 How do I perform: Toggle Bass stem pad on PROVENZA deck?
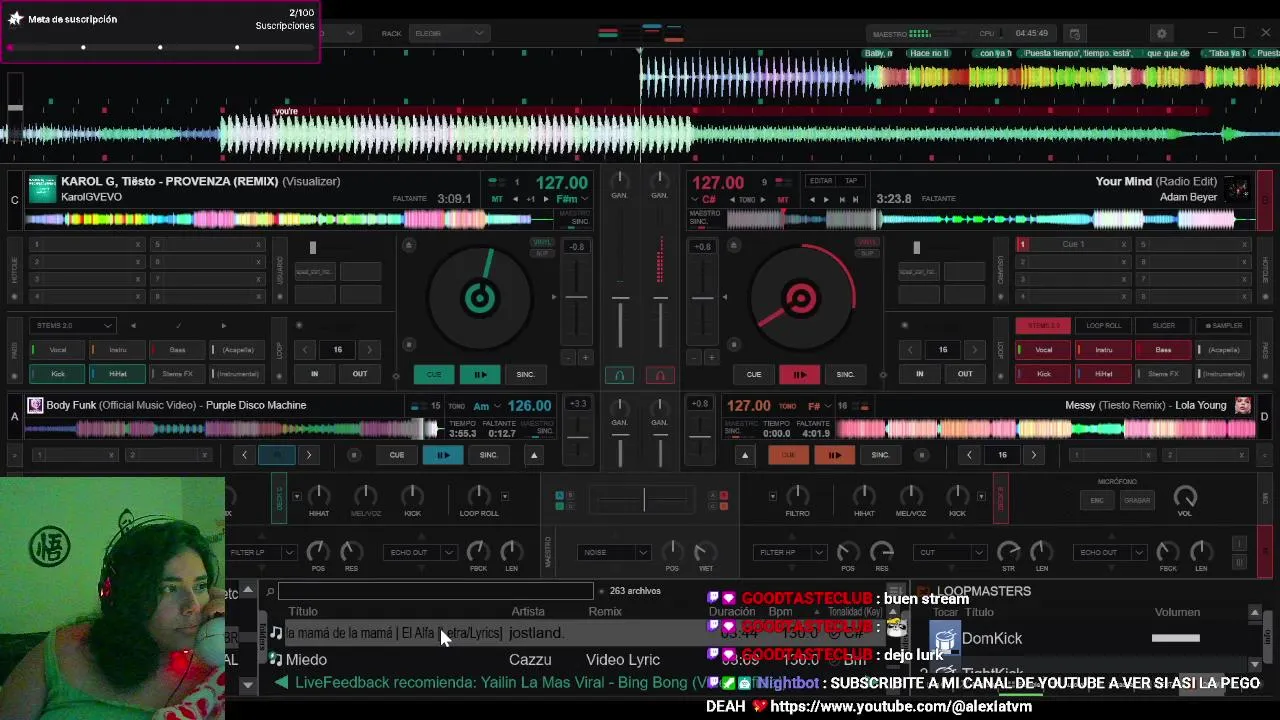(177, 350)
